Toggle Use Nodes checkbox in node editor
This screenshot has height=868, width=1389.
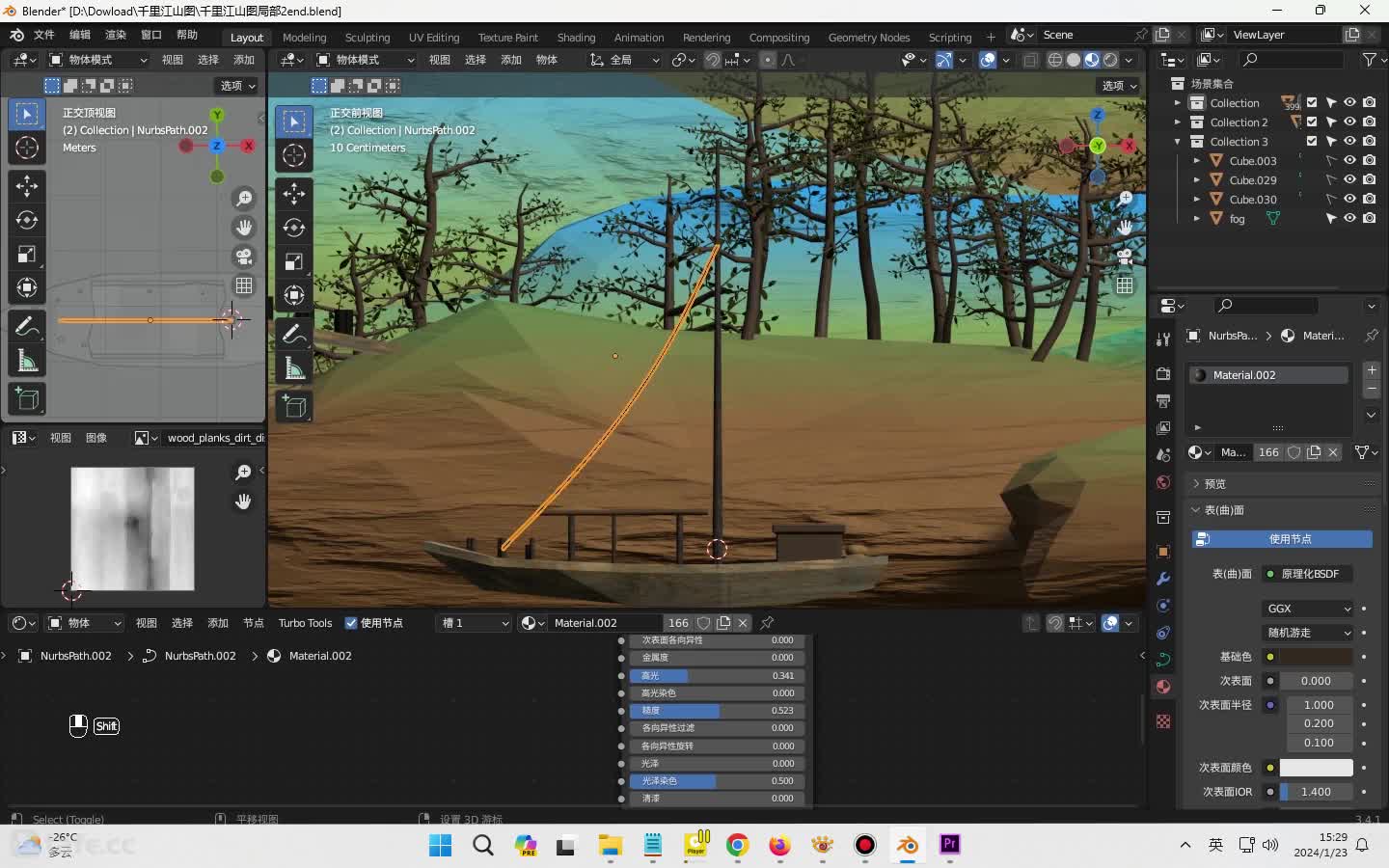(x=351, y=623)
